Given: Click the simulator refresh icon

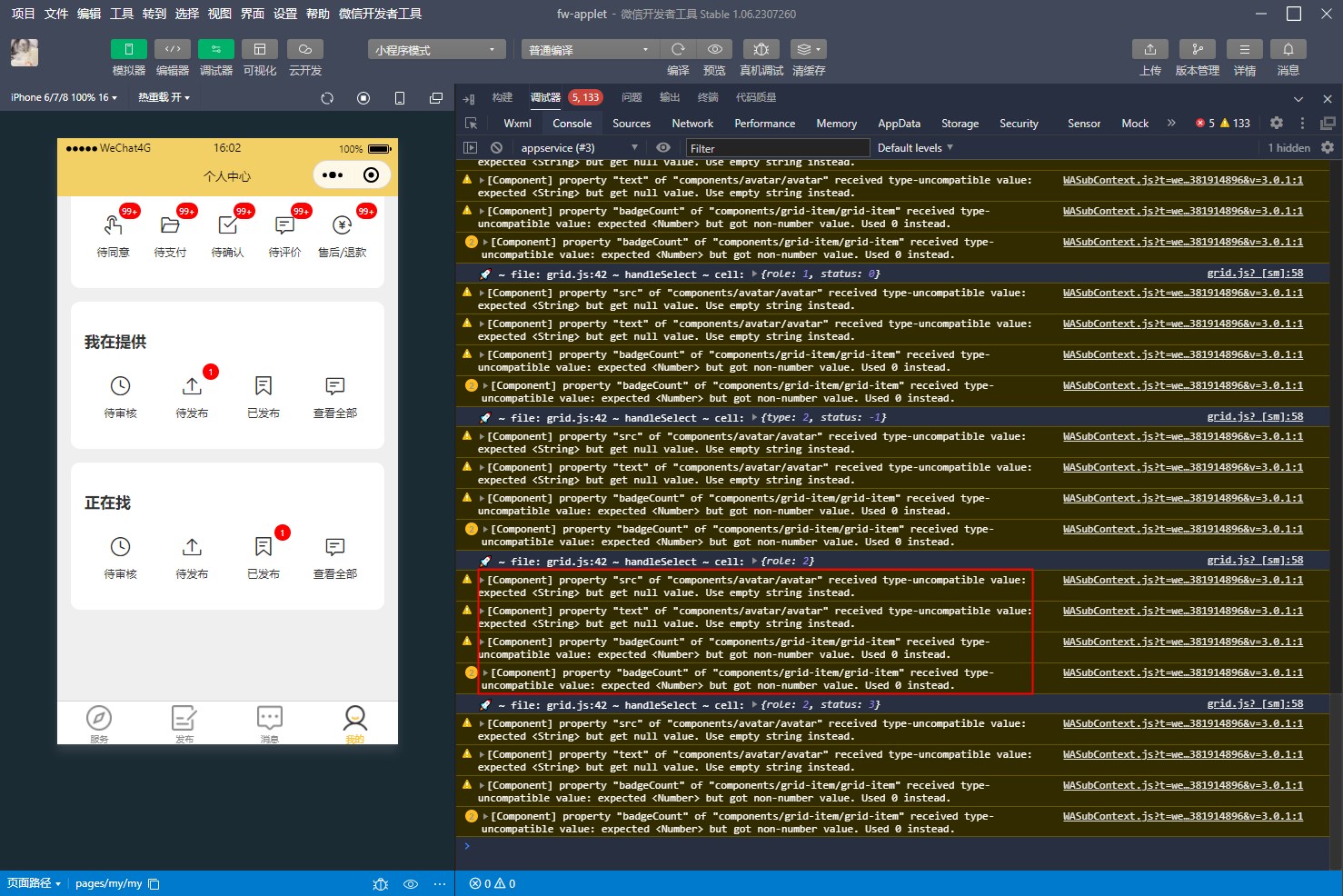Looking at the screenshot, I should (x=327, y=98).
